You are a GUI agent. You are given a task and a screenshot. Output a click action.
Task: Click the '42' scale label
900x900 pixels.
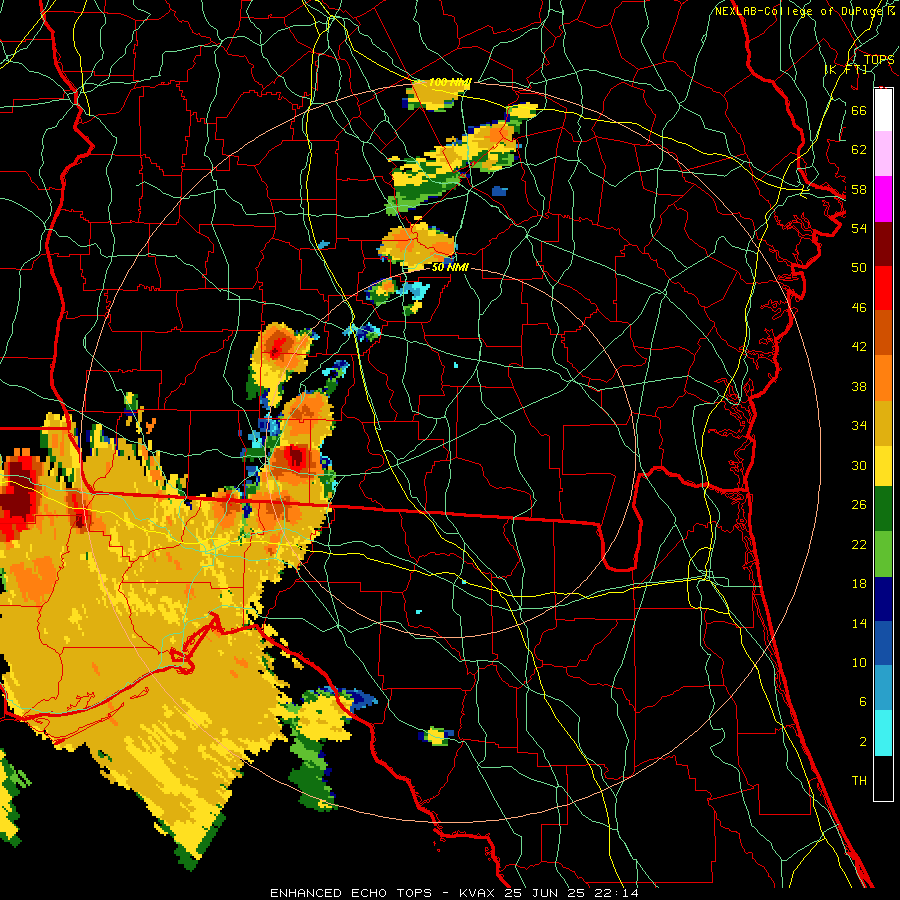859,347
